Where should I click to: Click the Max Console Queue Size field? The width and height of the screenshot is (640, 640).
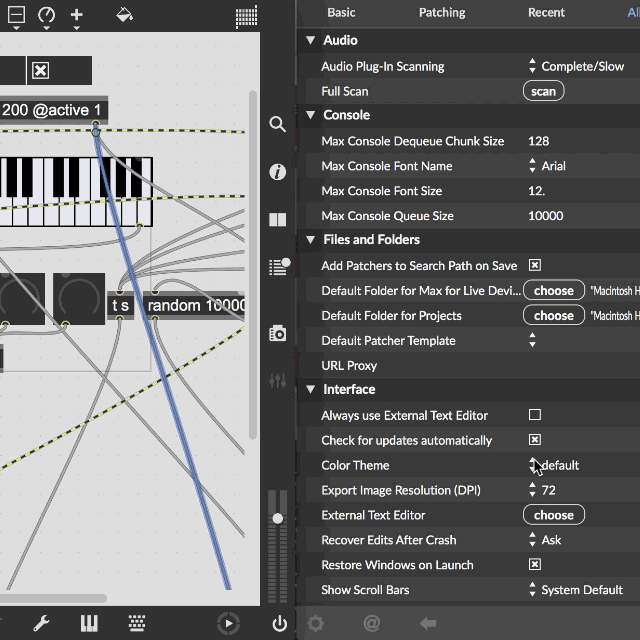(x=545, y=216)
